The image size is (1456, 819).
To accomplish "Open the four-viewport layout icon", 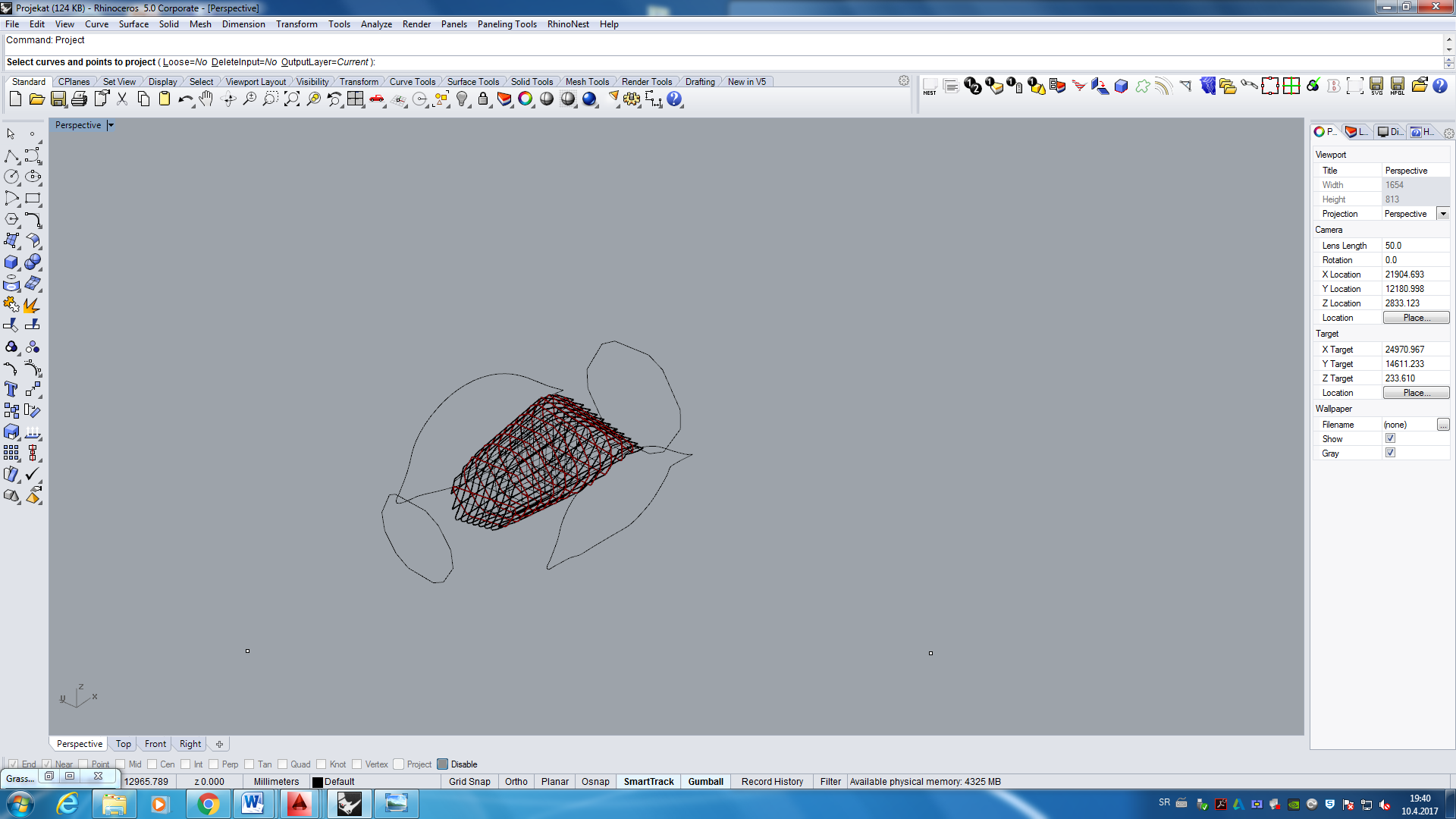I will pyautogui.click(x=355, y=99).
